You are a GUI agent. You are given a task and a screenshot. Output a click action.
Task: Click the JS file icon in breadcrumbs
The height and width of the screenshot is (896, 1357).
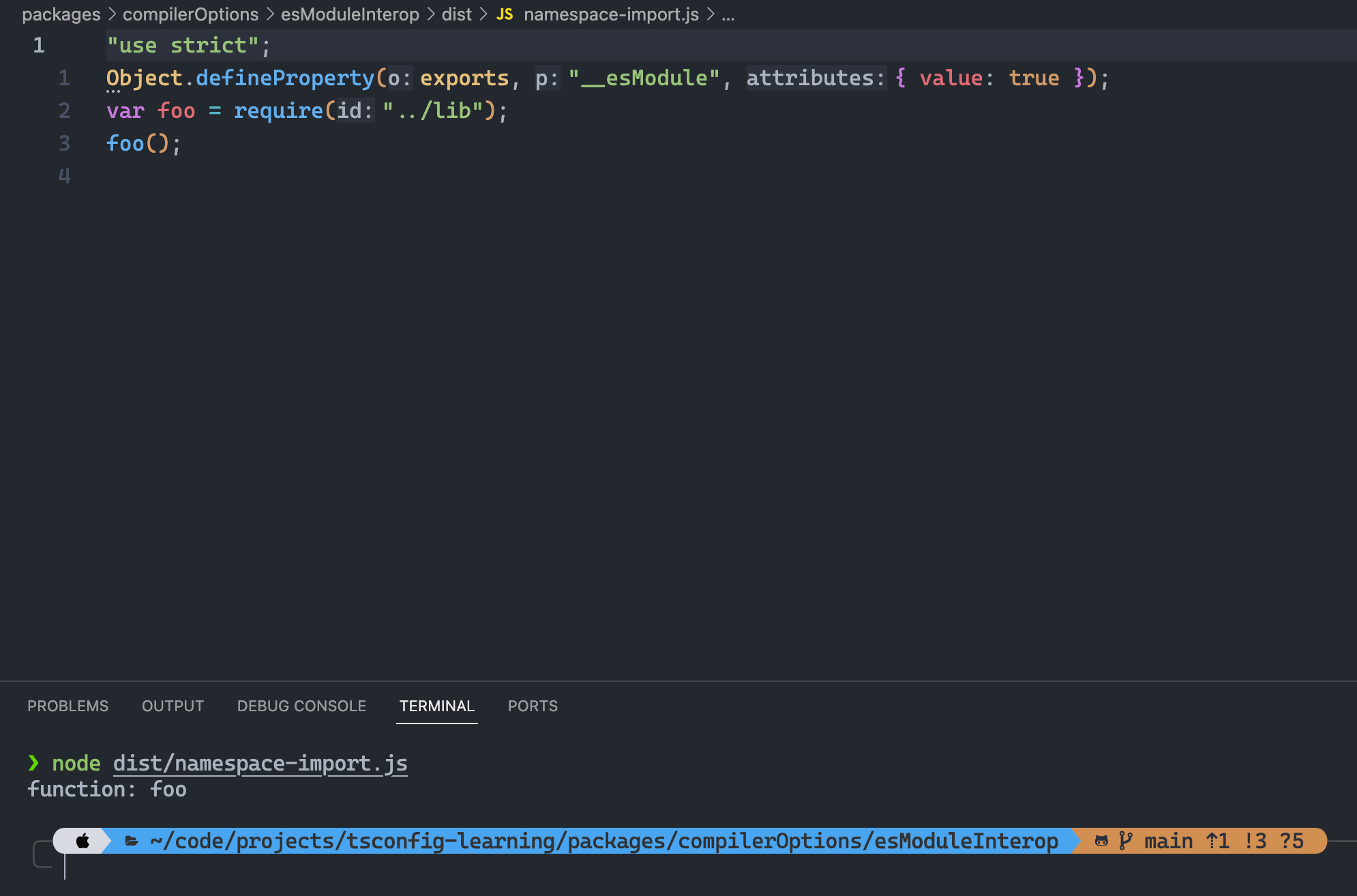[x=505, y=14]
